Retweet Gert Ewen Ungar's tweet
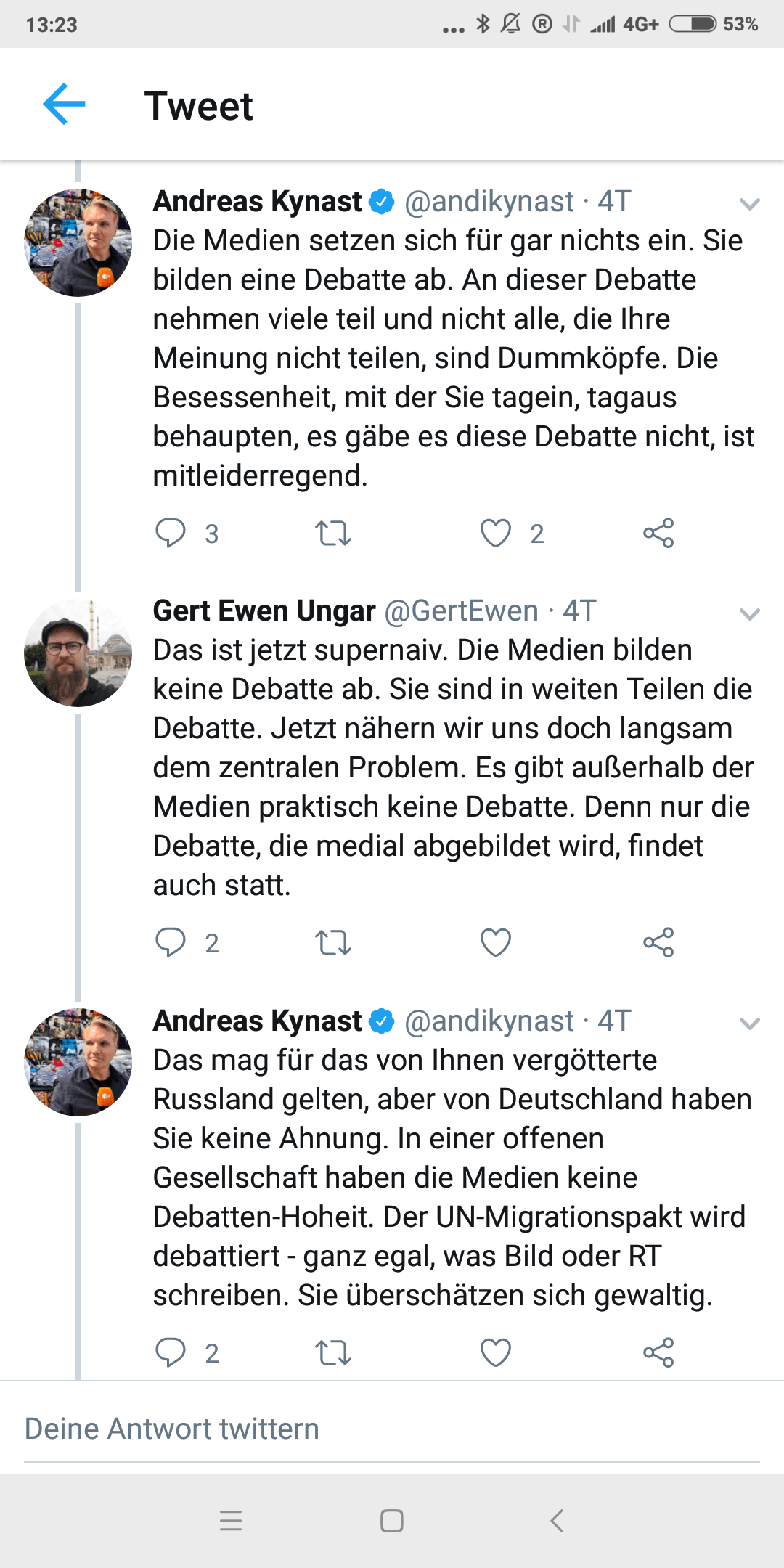Screen dimensions: 784x1568 click(x=333, y=943)
